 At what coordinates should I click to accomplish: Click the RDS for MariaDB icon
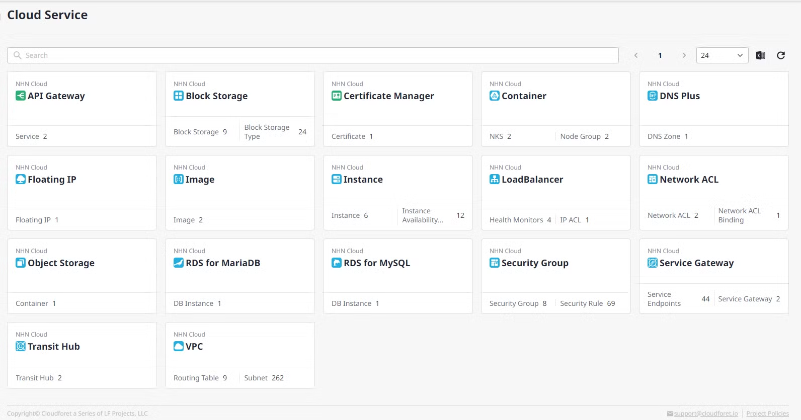pos(178,263)
